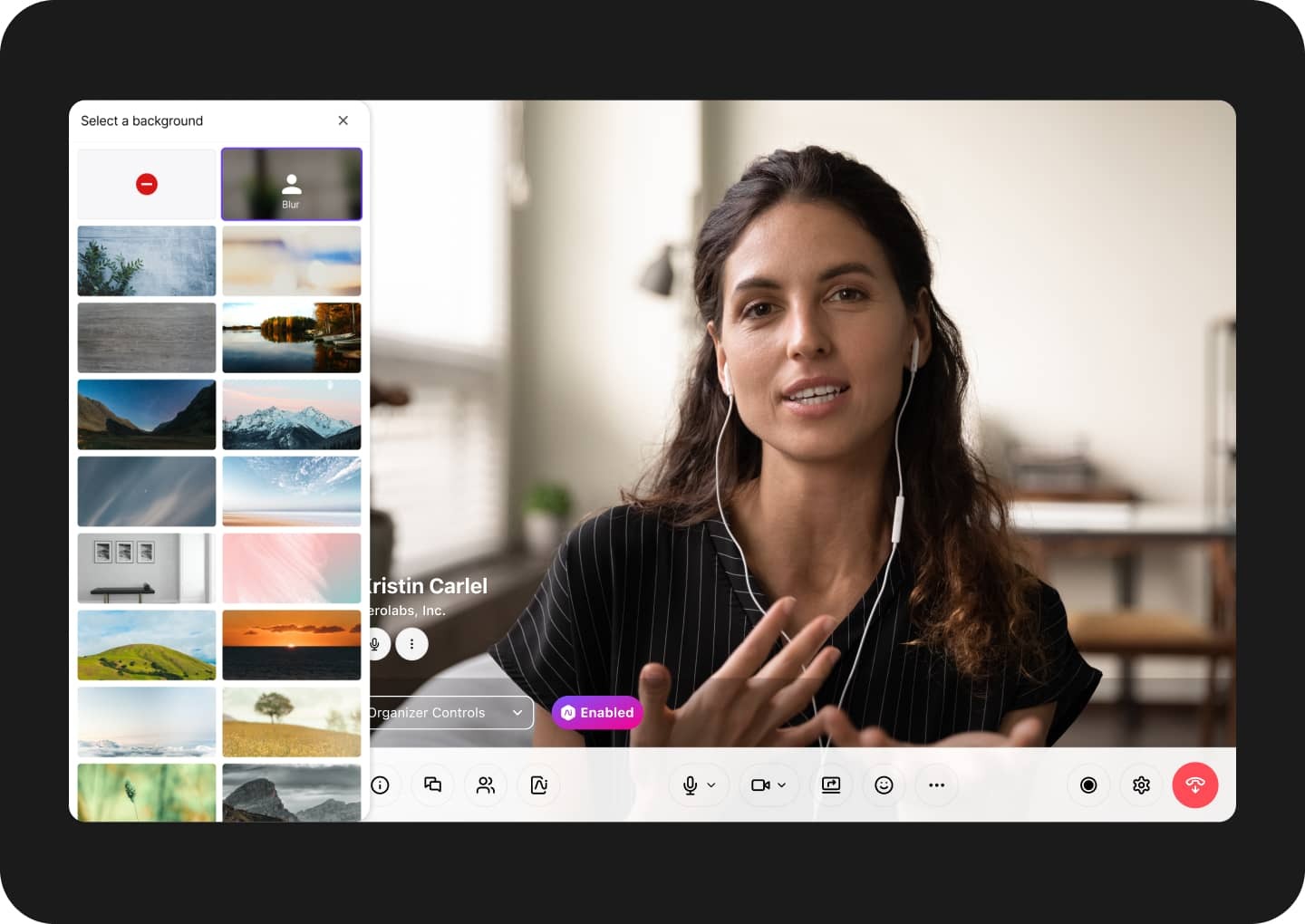Close the Select a background panel

click(x=343, y=120)
